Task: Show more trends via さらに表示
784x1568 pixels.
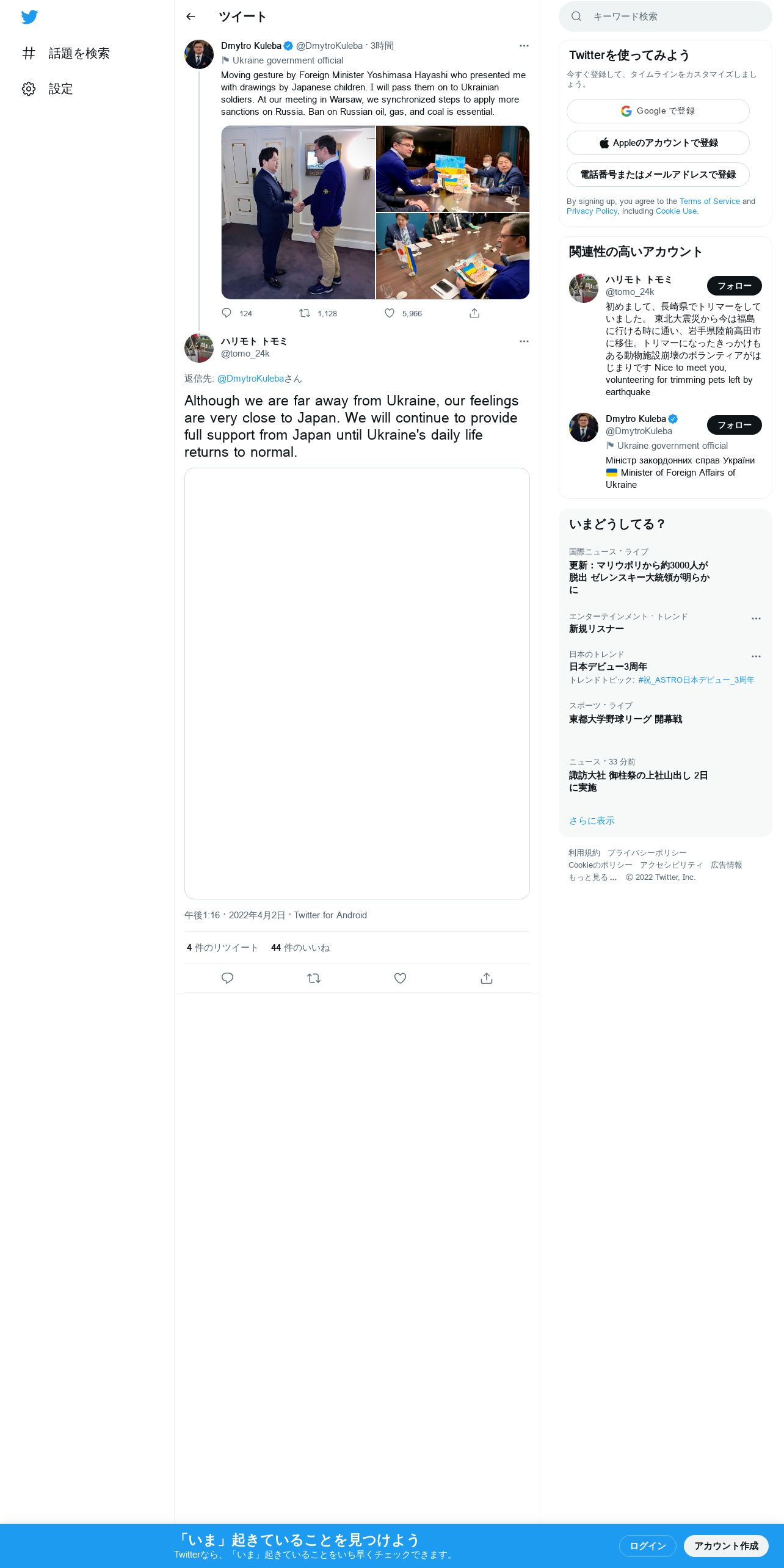Action: 592,821
